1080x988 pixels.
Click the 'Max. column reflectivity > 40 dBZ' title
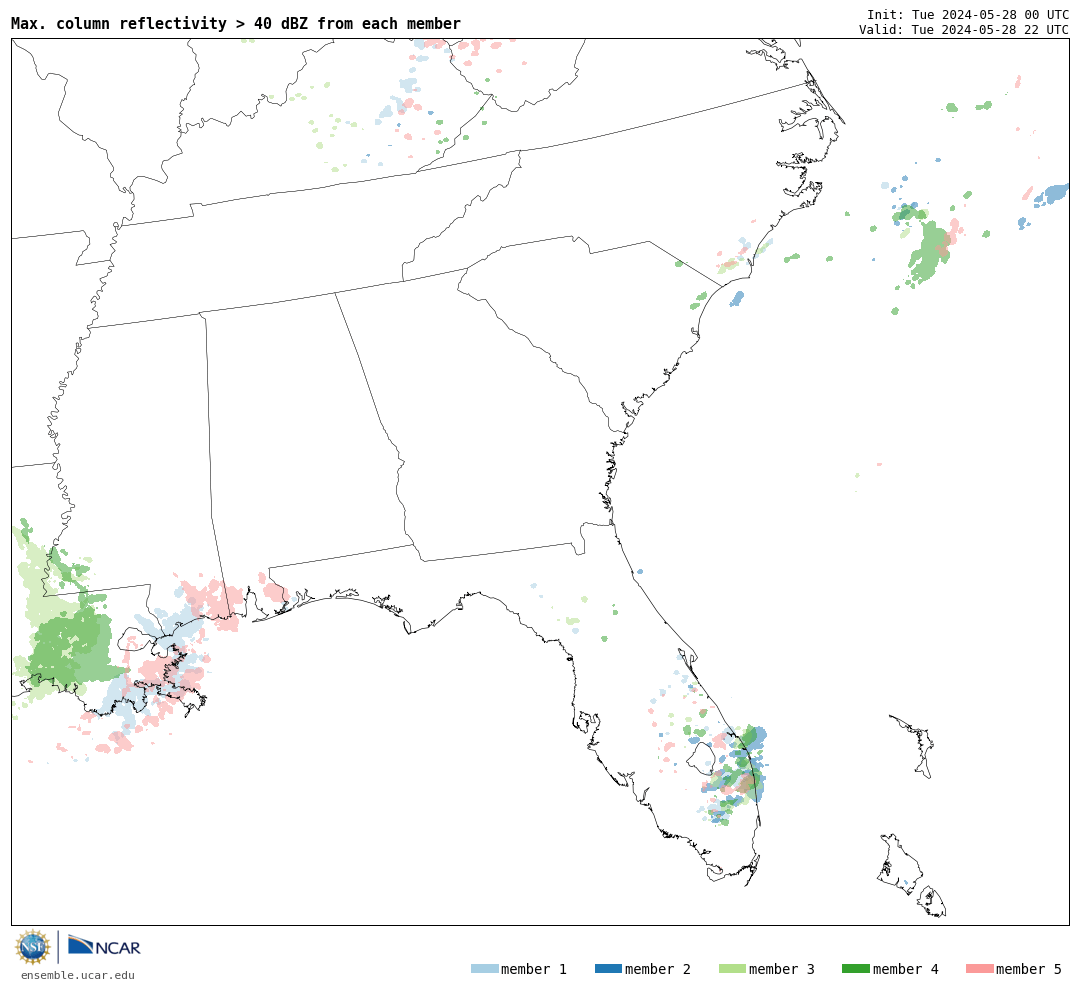236,23
